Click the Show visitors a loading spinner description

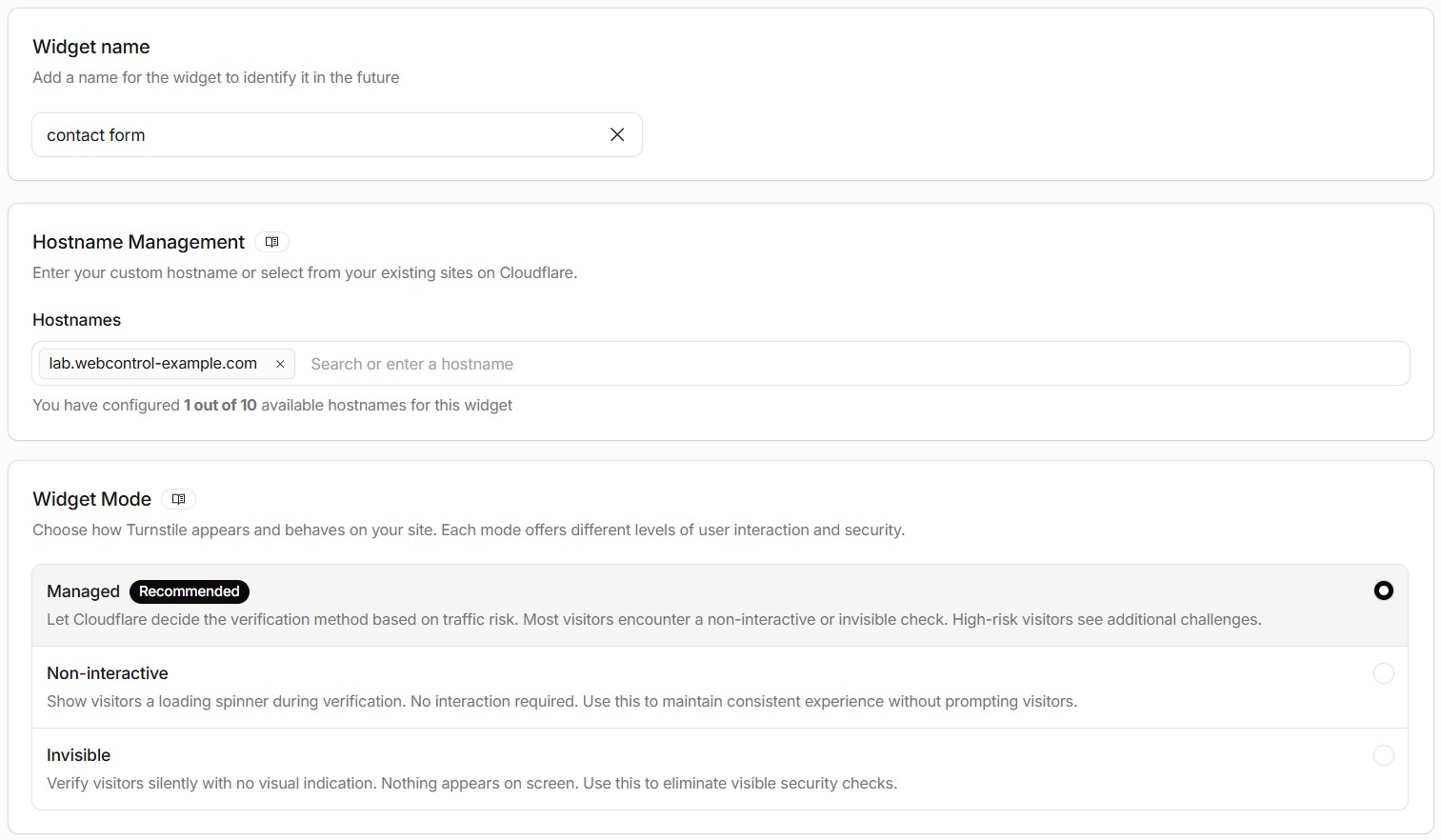tap(562, 701)
